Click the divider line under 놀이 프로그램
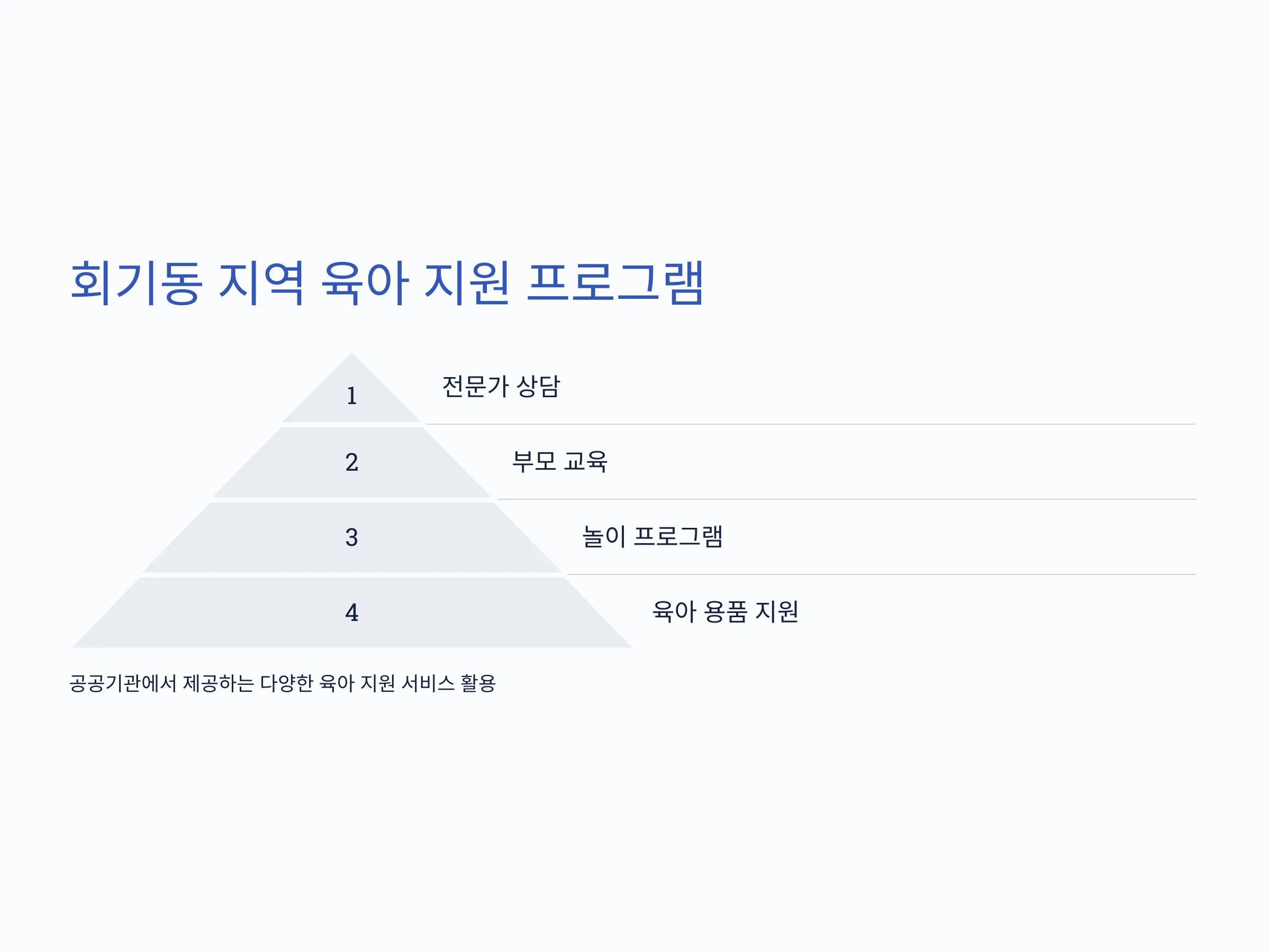This screenshot has height=952, width=1270. [881, 574]
